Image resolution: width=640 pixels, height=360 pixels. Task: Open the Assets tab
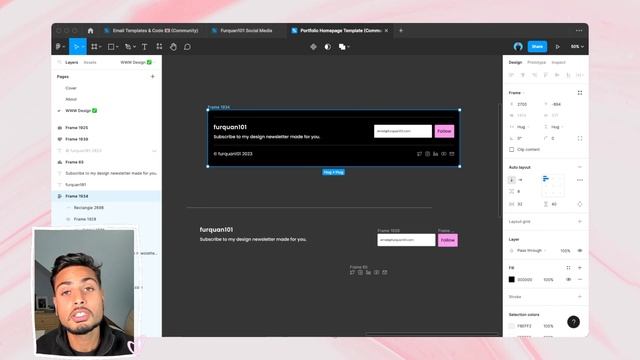(90, 62)
